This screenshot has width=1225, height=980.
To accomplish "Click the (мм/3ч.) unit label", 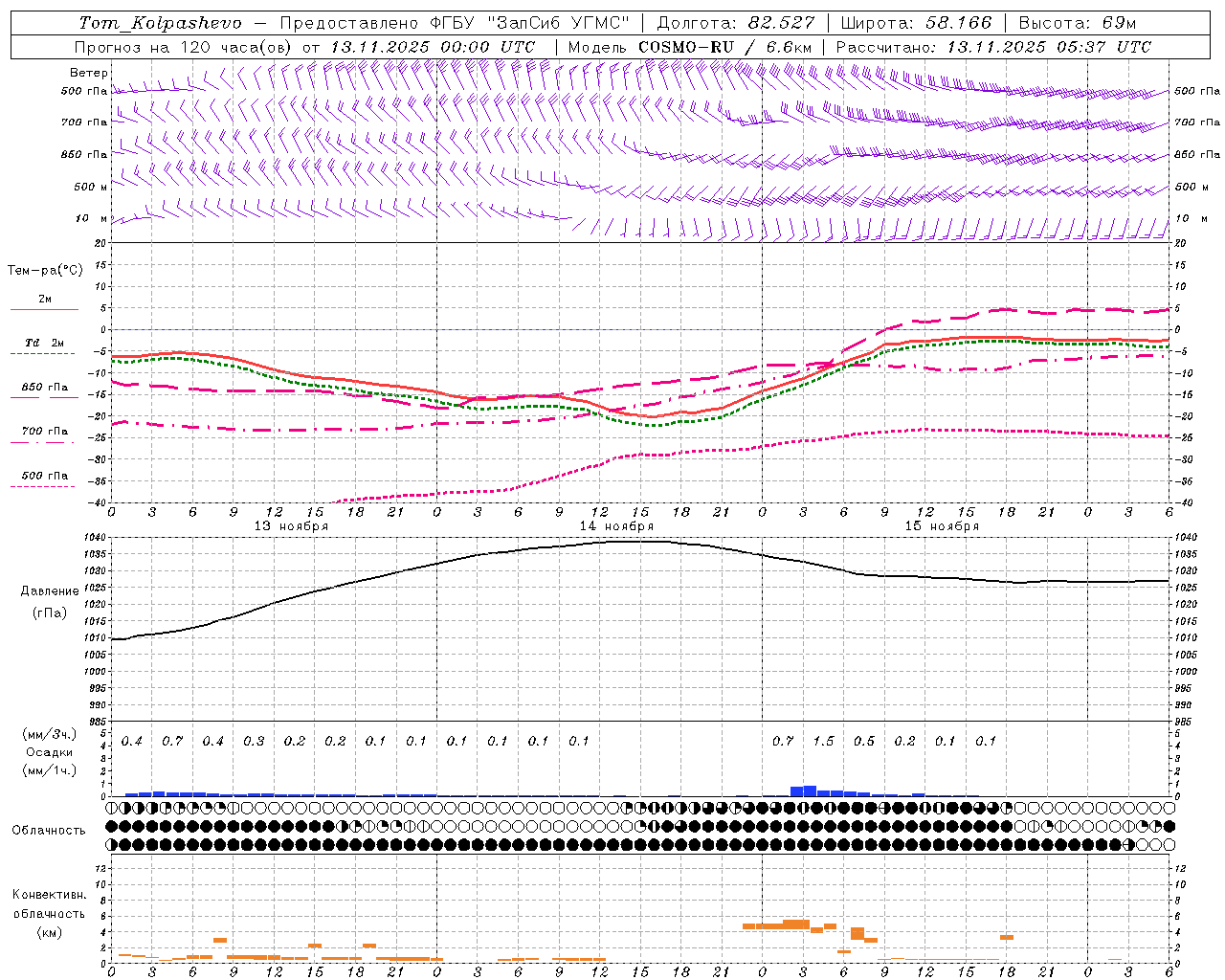I will [50, 734].
